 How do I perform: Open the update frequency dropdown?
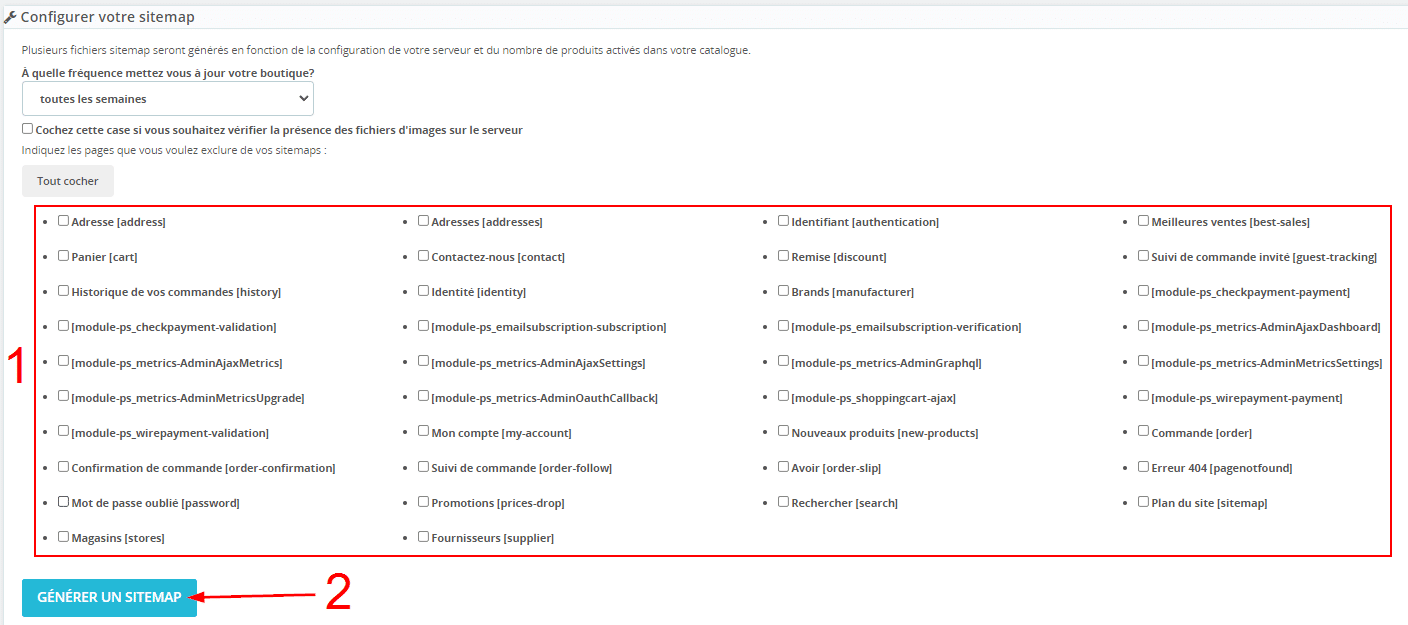click(x=167, y=99)
